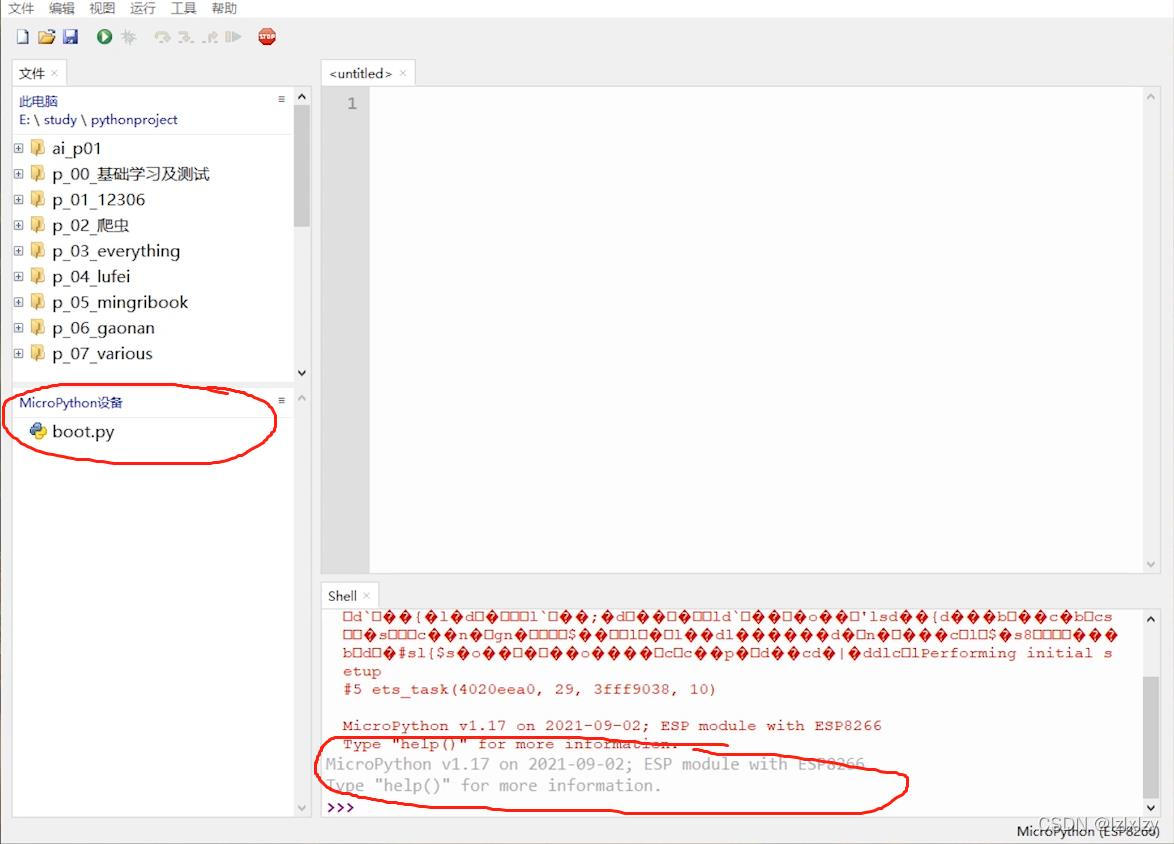Click the Shell scroll-up arrow
1174x844 pixels.
coord(1151,619)
